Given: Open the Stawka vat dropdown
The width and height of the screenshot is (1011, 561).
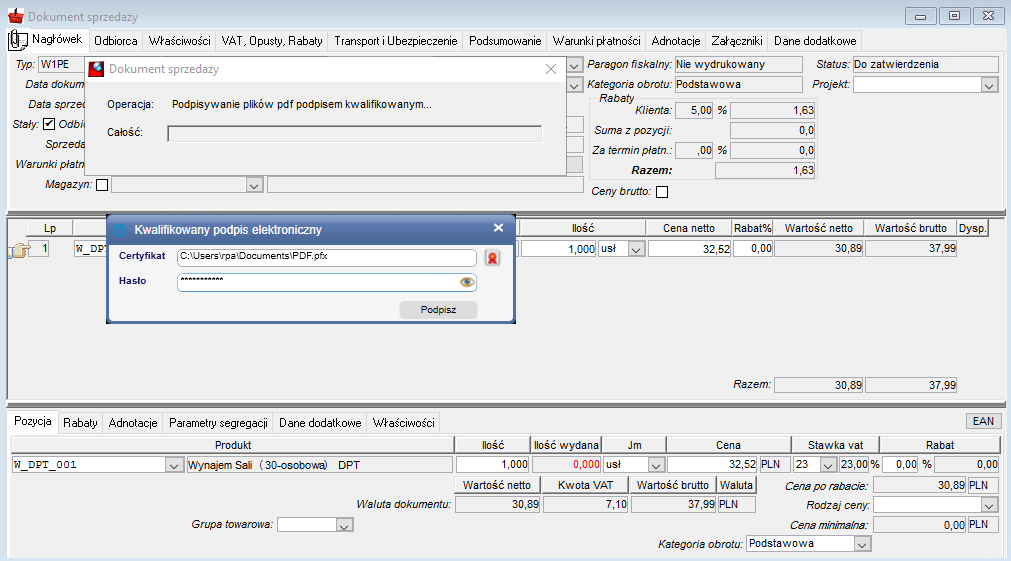Looking at the screenshot, I should (x=829, y=465).
